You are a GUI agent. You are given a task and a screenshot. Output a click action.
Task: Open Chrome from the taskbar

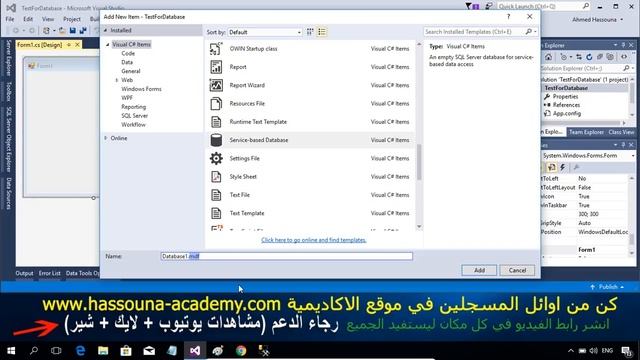coord(241,351)
